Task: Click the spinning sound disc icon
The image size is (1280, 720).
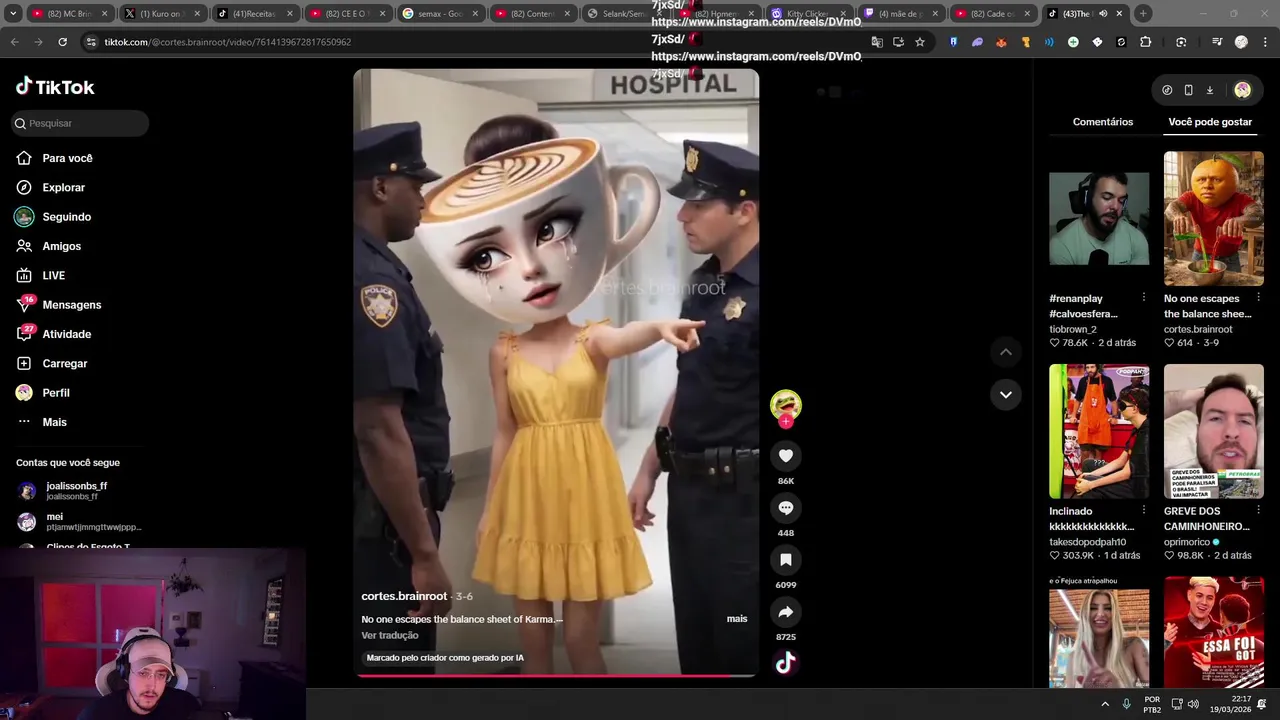Action: [x=786, y=662]
